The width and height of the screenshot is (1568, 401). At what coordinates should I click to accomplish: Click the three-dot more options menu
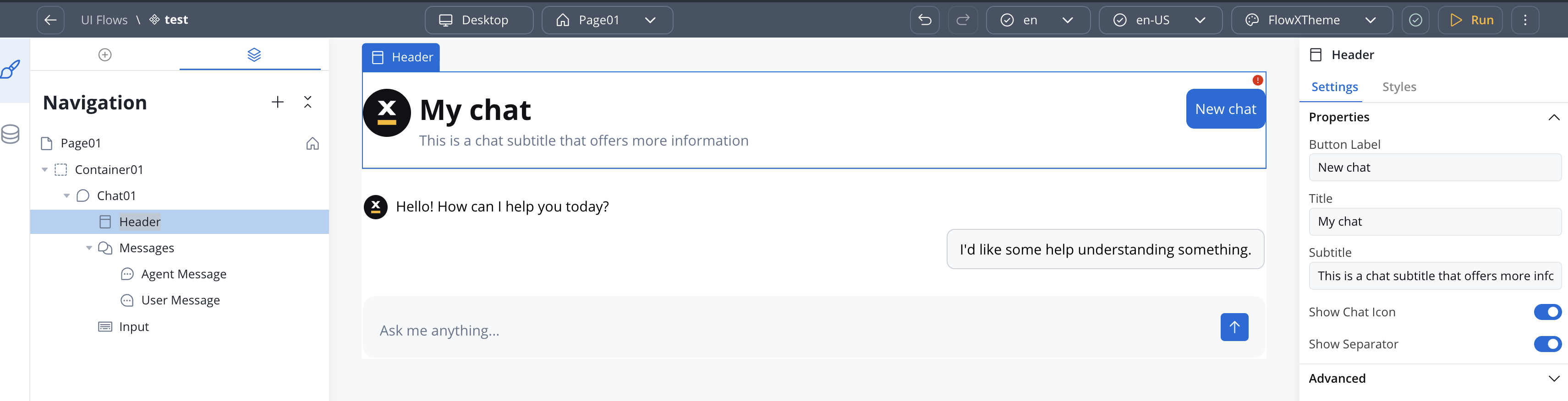[x=1525, y=20]
